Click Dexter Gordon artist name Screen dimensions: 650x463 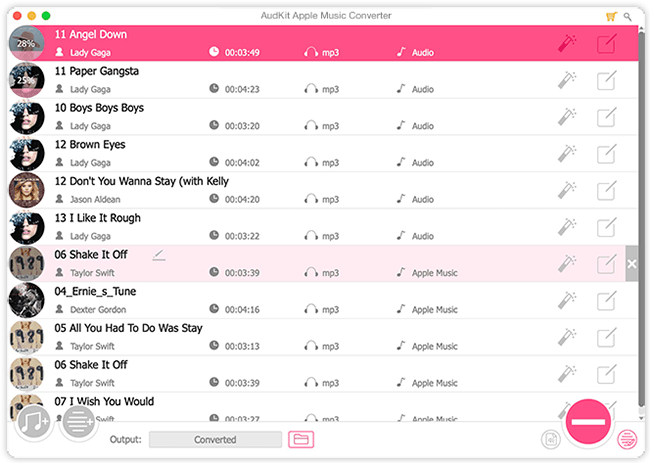point(98,310)
